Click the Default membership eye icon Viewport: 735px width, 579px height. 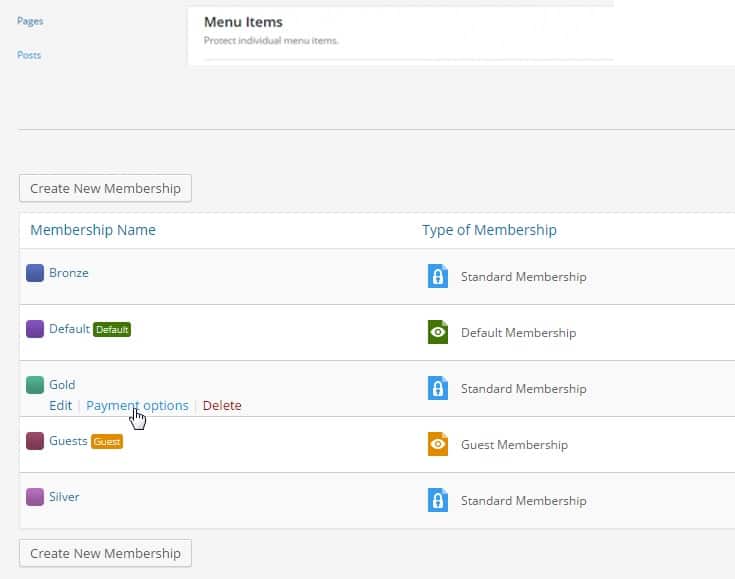437,332
